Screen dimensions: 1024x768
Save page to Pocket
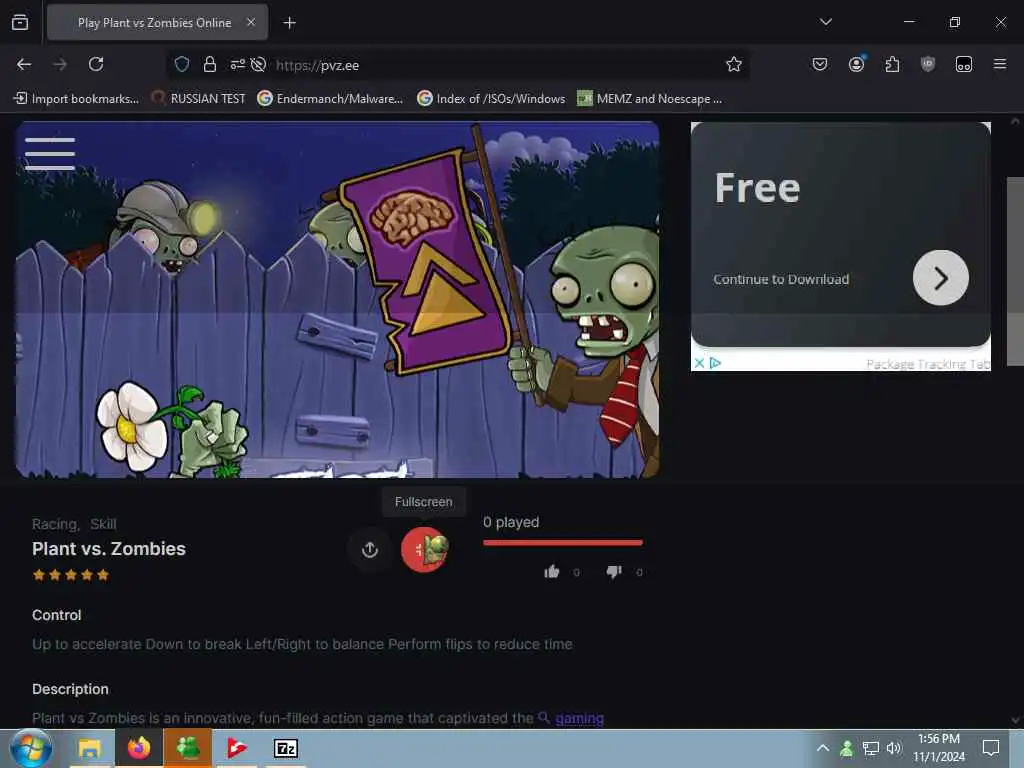coord(820,64)
